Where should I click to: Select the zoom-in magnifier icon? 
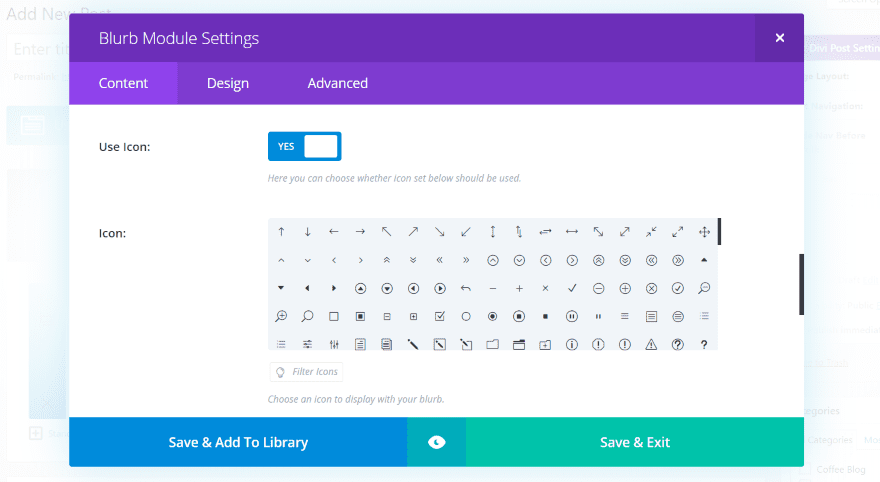[281, 316]
